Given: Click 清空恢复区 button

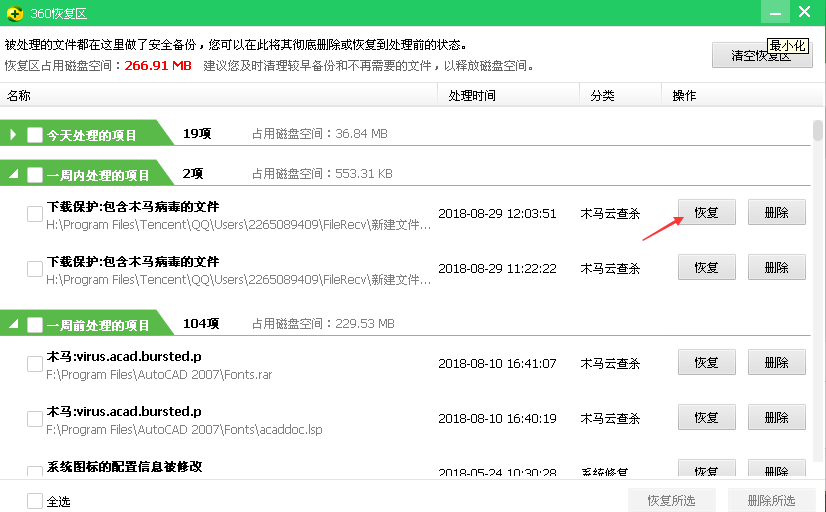Looking at the screenshot, I should pyautogui.click(x=761, y=56).
